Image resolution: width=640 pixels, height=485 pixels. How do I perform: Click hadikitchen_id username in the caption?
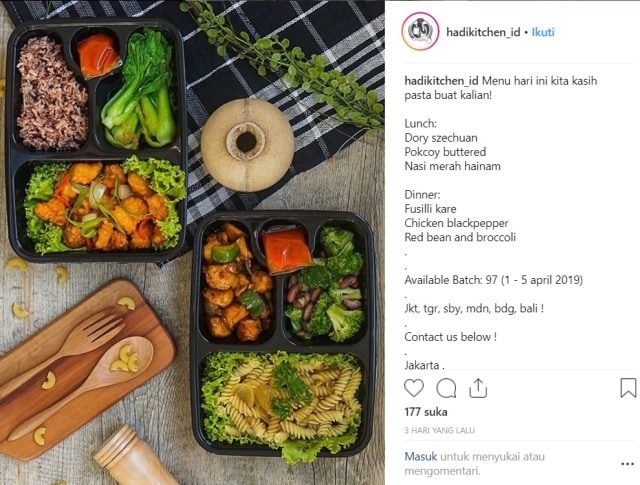click(441, 81)
